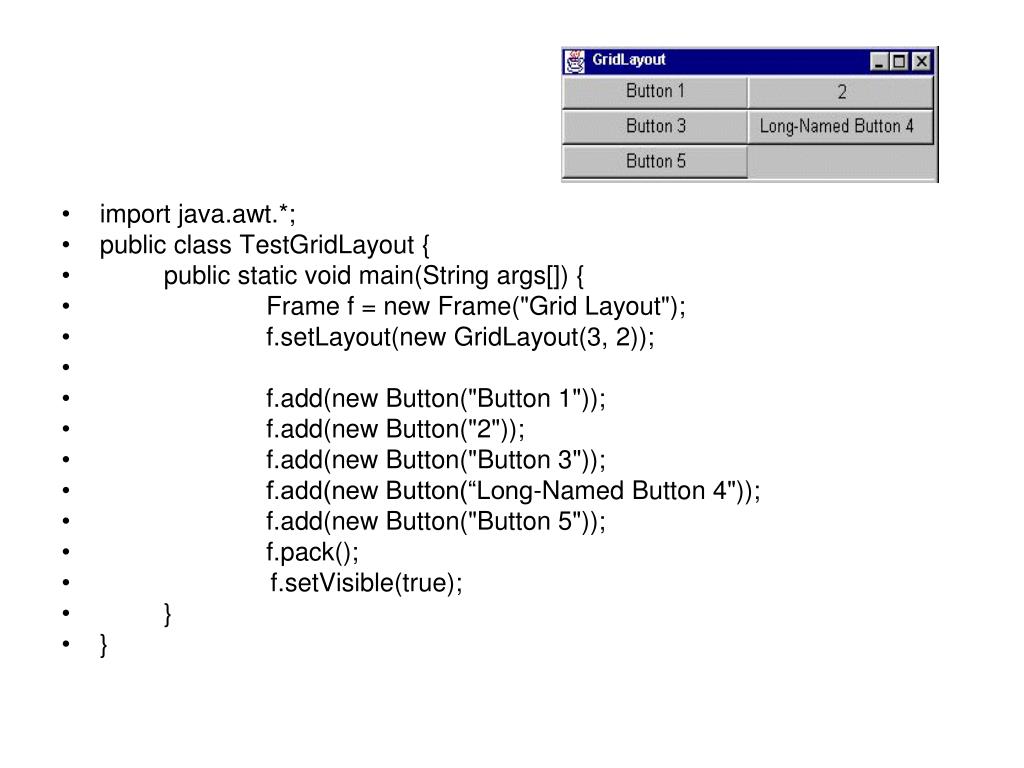The width and height of the screenshot is (1024, 768).
Task: Click the line 'public class TestGridLayout {'
Action: click(x=264, y=245)
